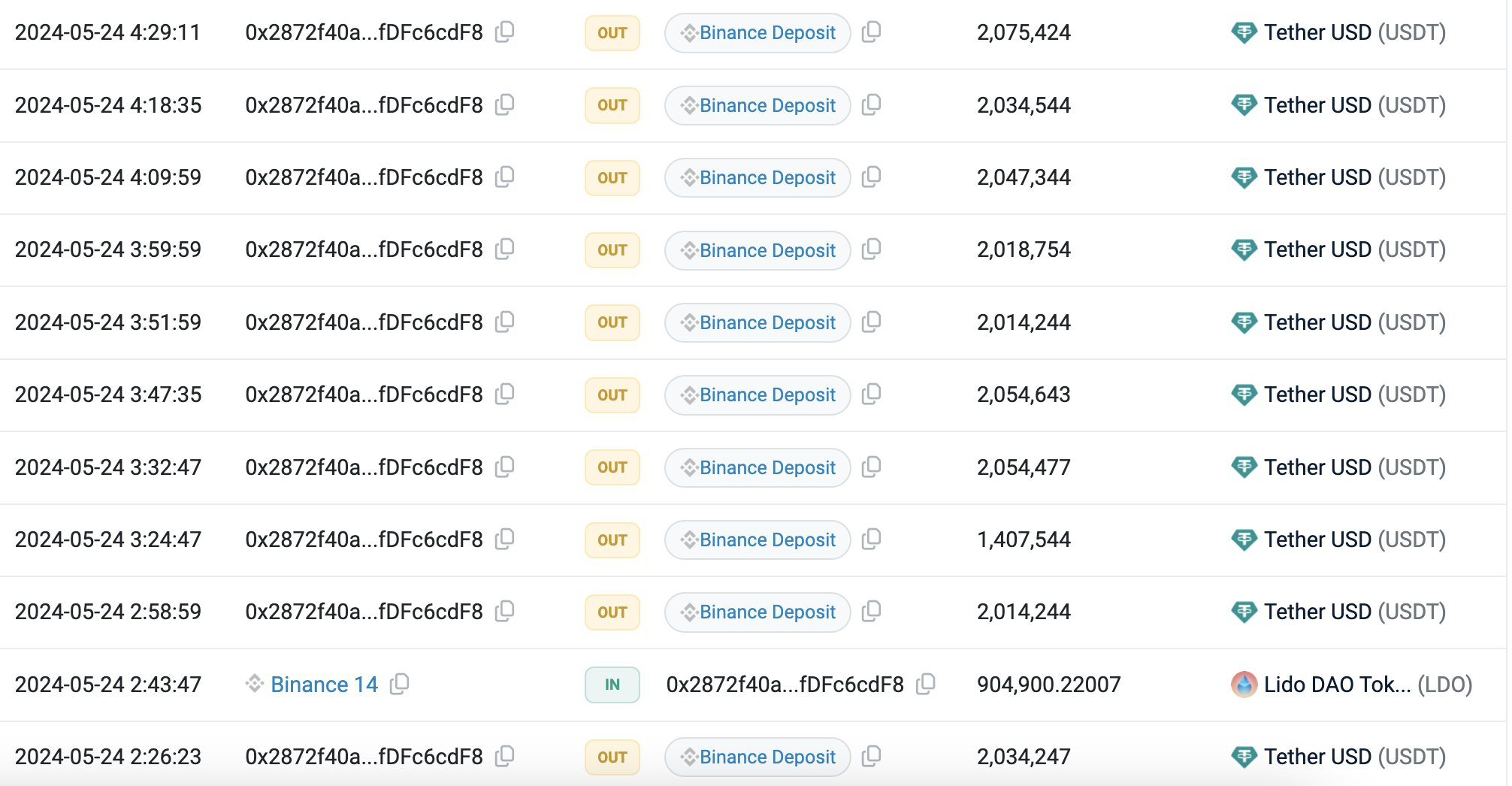Open Binance Deposit link in 3:32:47 row
Image resolution: width=1512 pixels, height=786 pixels.
click(x=758, y=467)
